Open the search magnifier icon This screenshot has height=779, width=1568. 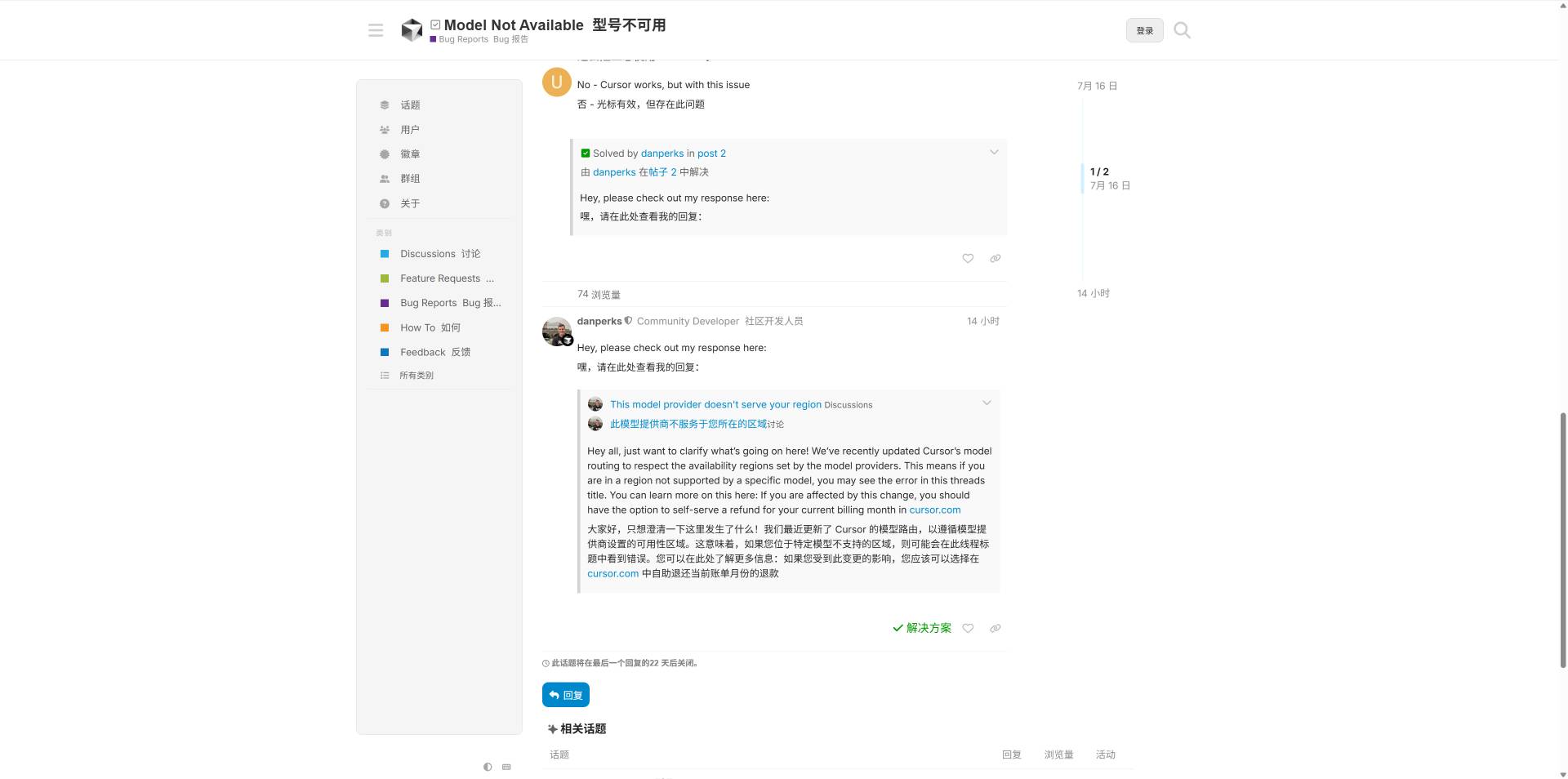pyautogui.click(x=1182, y=30)
